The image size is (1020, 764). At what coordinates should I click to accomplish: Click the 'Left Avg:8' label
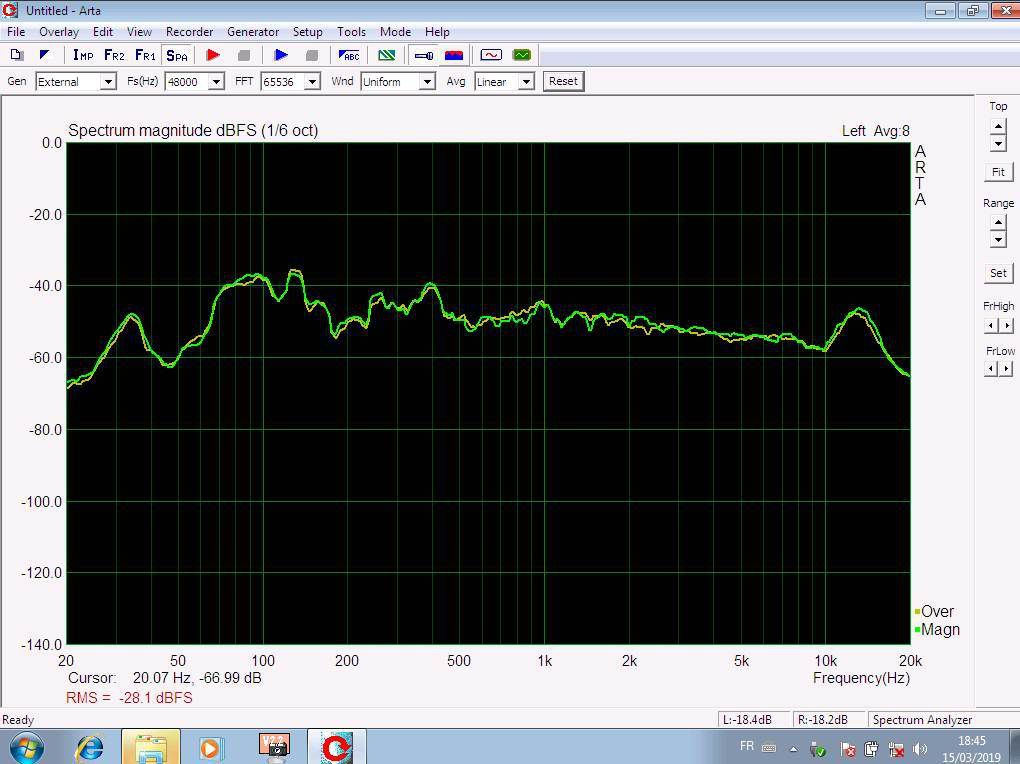[876, 131]
